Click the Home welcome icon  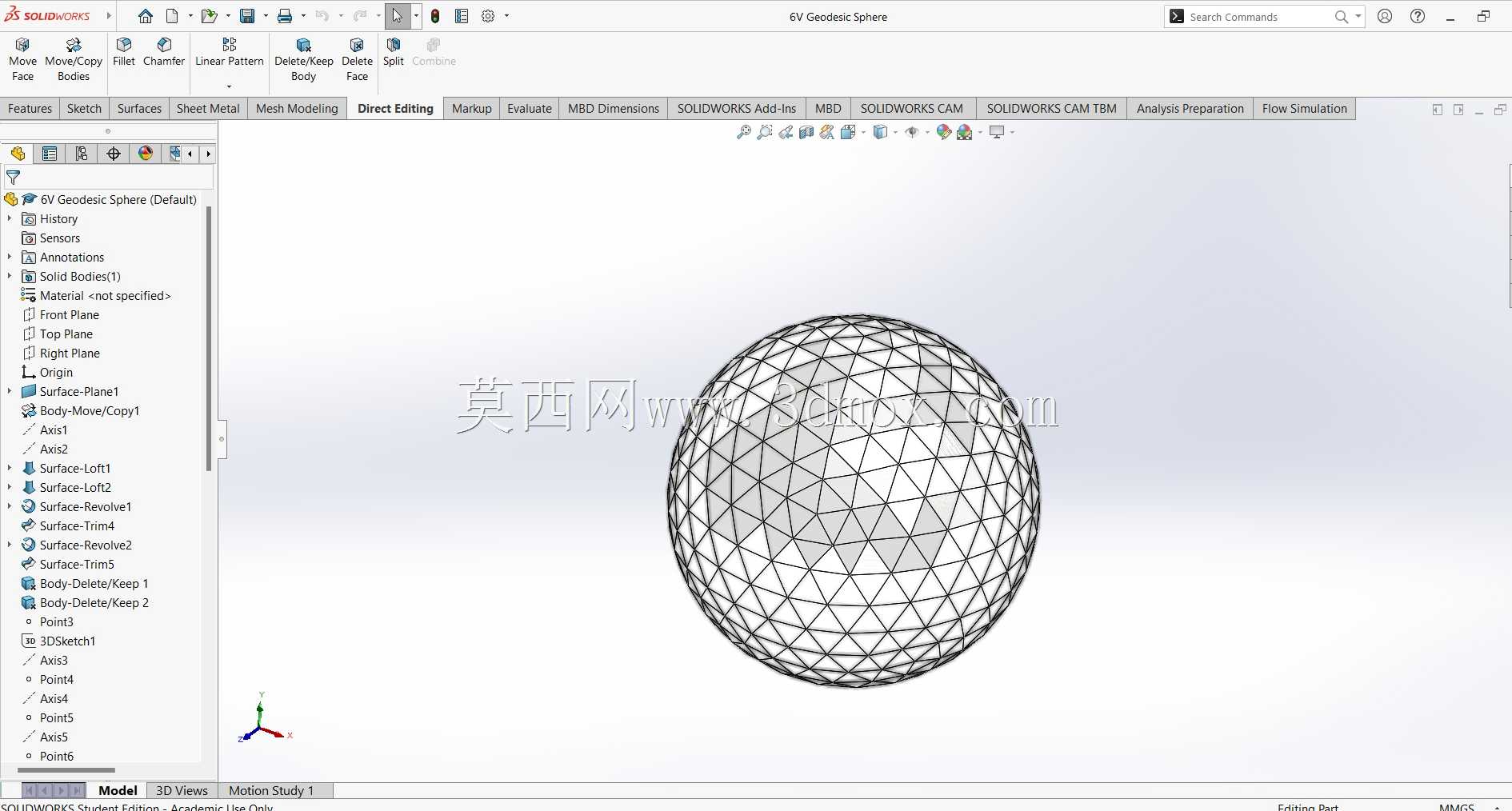point(145,16)
